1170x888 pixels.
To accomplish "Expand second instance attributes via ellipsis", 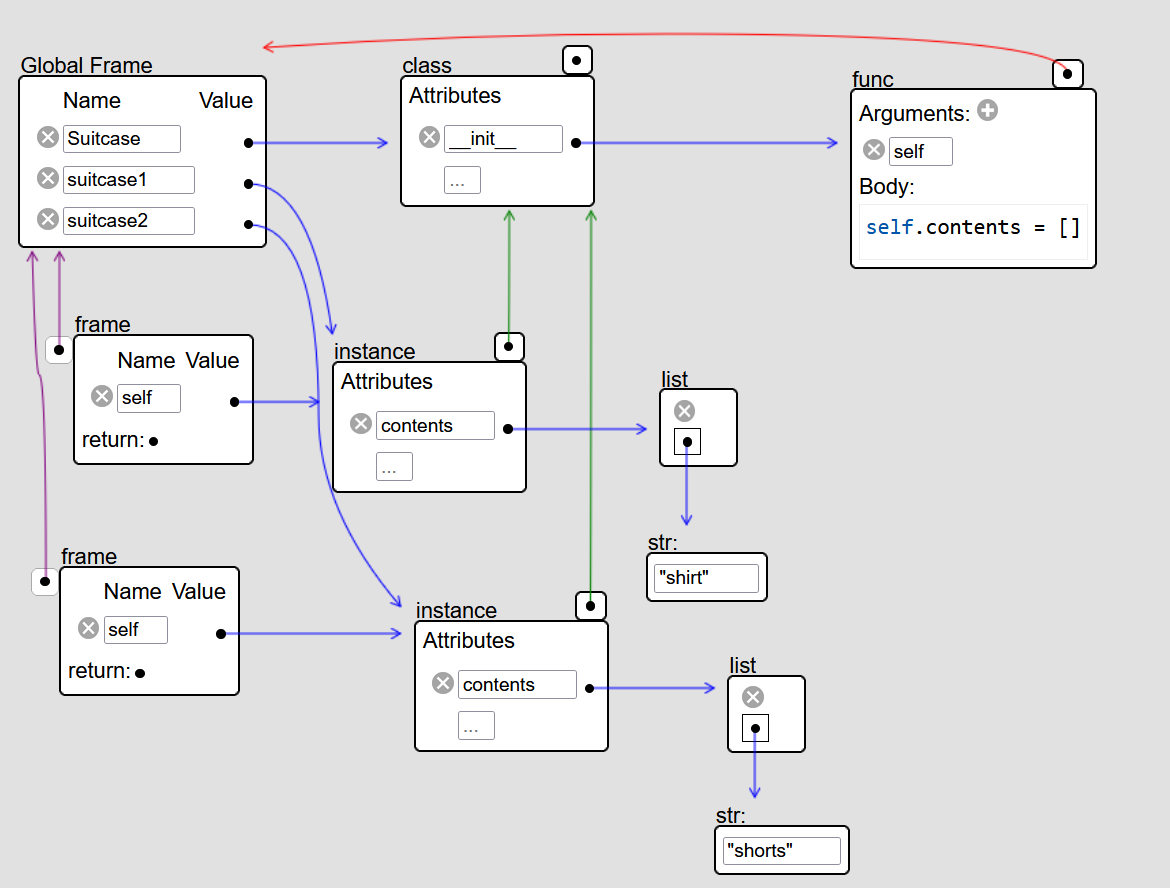I will (x=476, y=726).
